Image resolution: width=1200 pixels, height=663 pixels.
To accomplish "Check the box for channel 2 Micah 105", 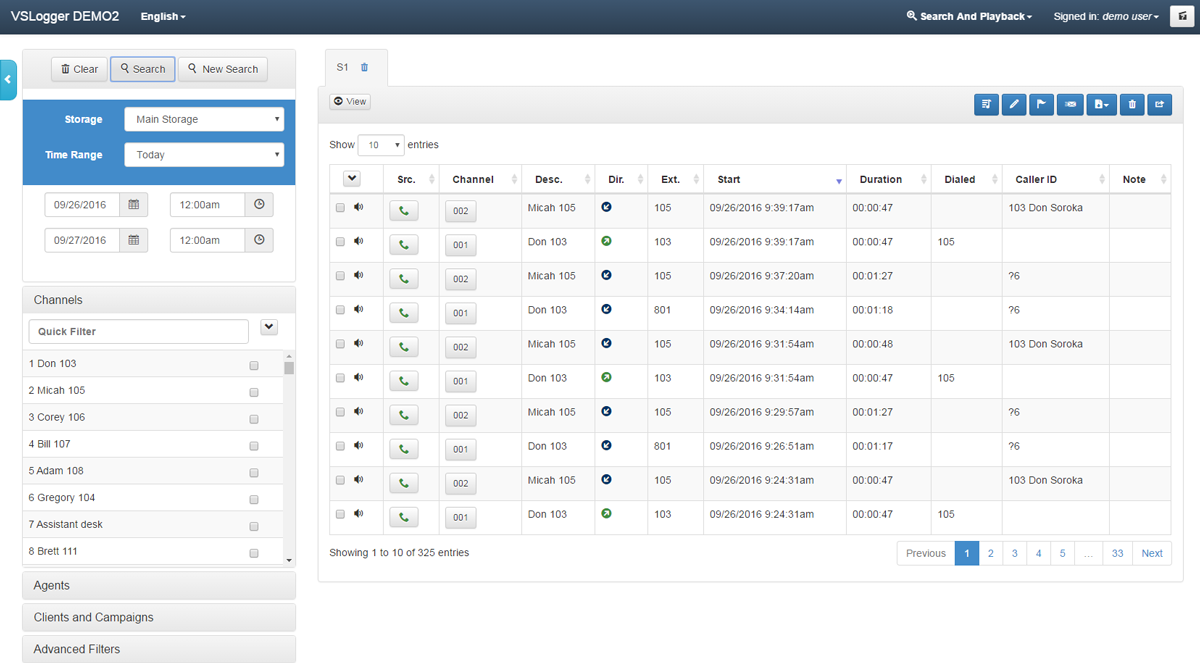I will (254, 392).
